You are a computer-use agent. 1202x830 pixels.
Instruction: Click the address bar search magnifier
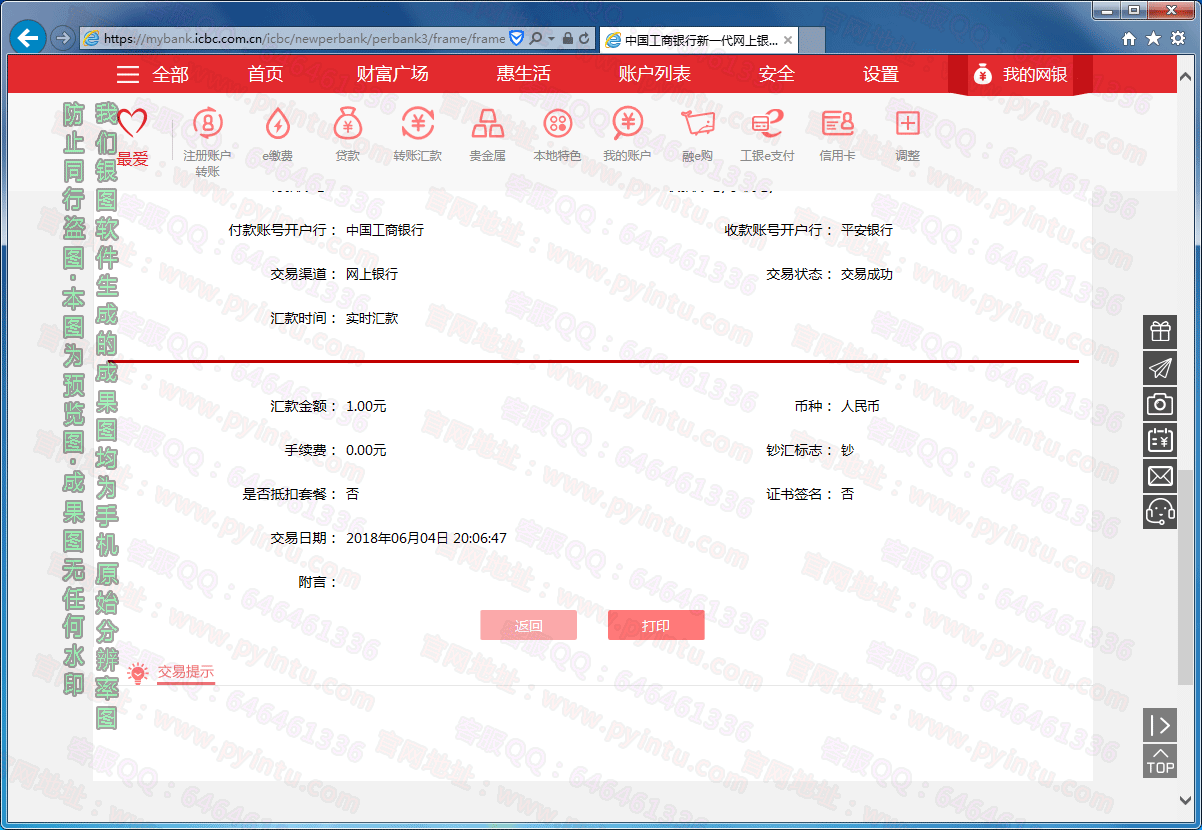pos(536,38)
